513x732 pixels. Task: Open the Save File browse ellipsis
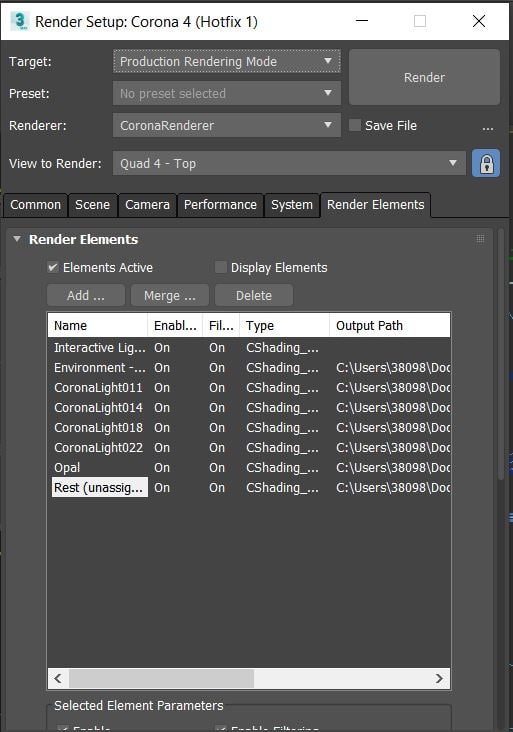pyautogui.click(x=488, y=127)
